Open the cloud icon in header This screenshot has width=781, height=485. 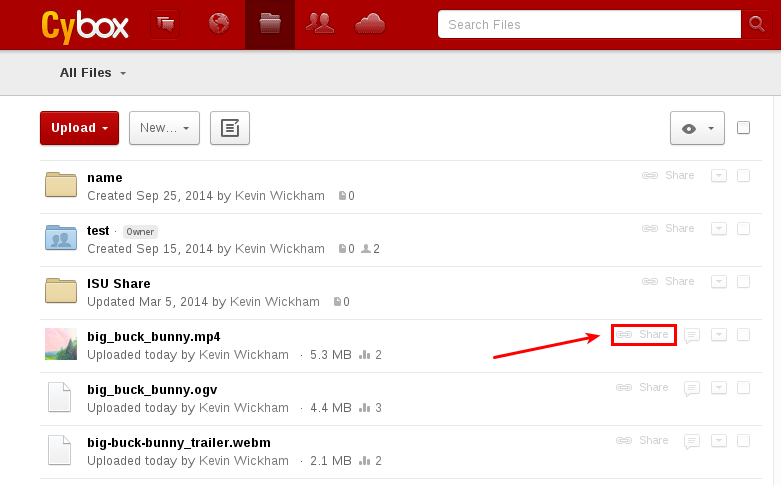(x=370, y=24)
